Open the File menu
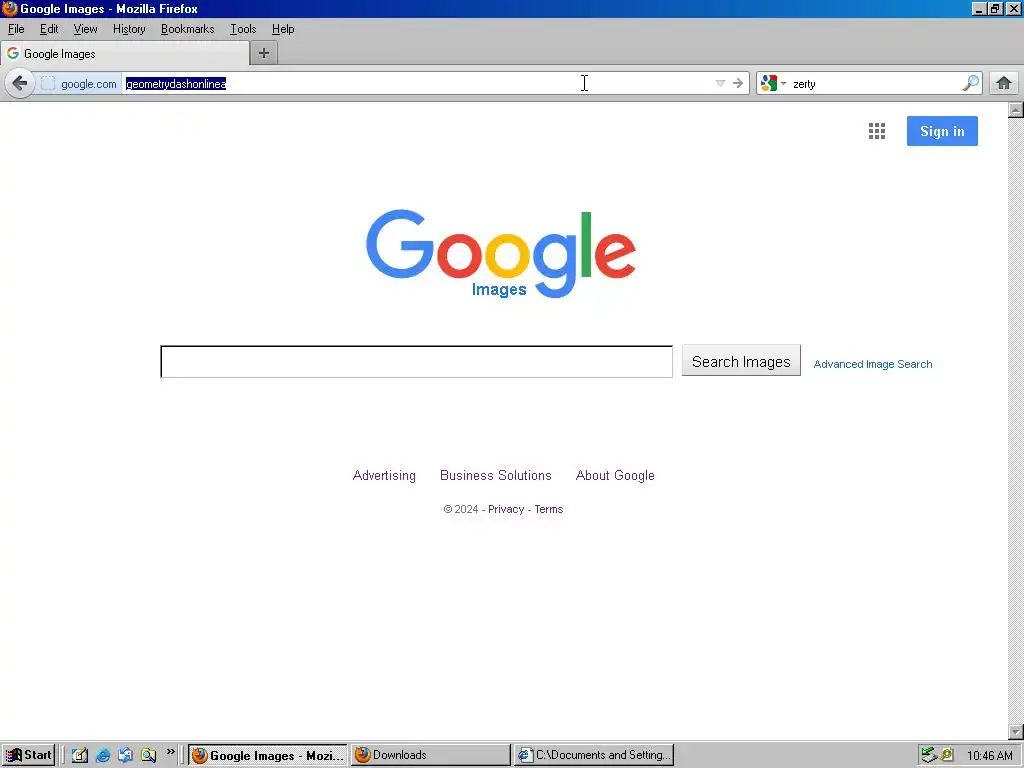The image size is (1024, 768). click(x=16, y=29)
